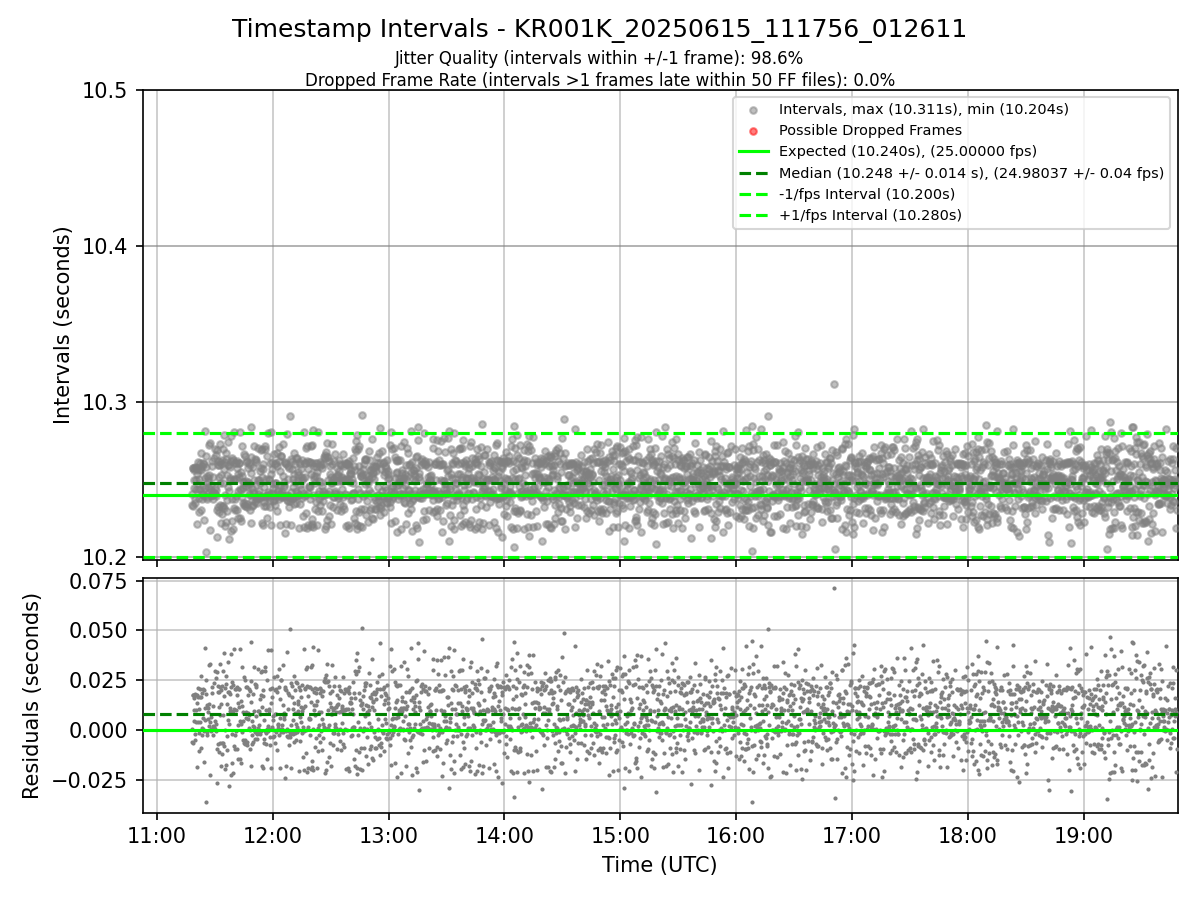Click the 'Residuals (seconds)' y-axis label
1200x900 pixels.
click(x=32, y=696)
